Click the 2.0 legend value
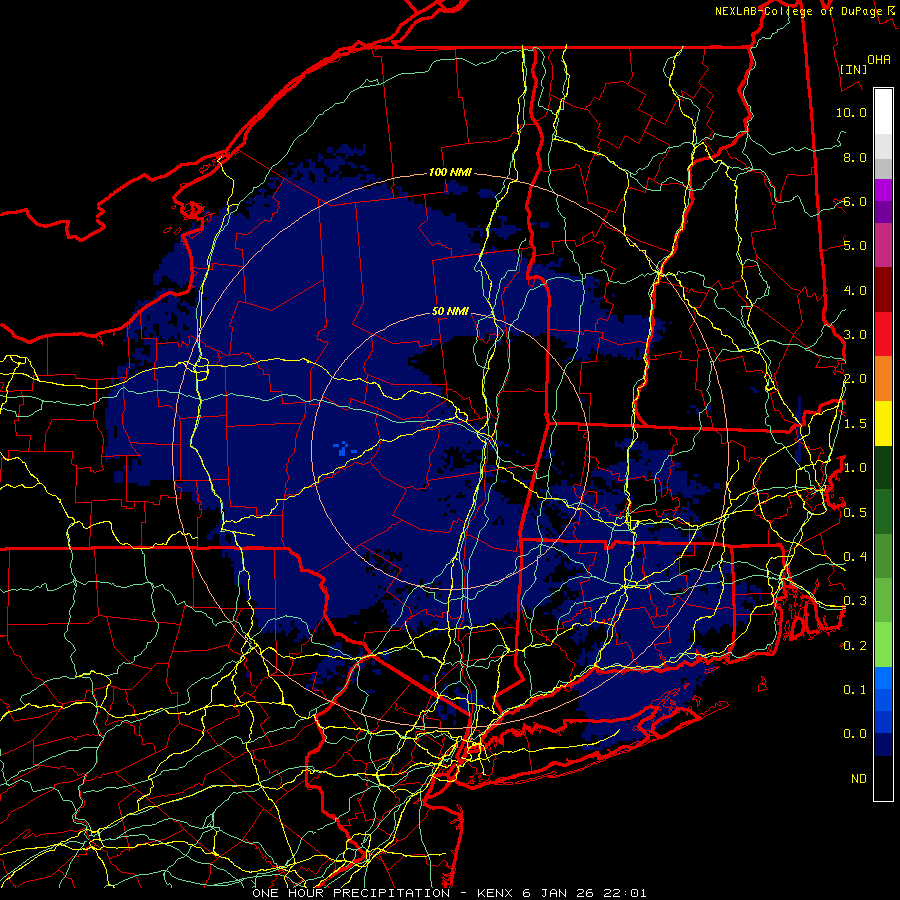The image size is (900, 900). pyautogui.click(x=855, y=379)
